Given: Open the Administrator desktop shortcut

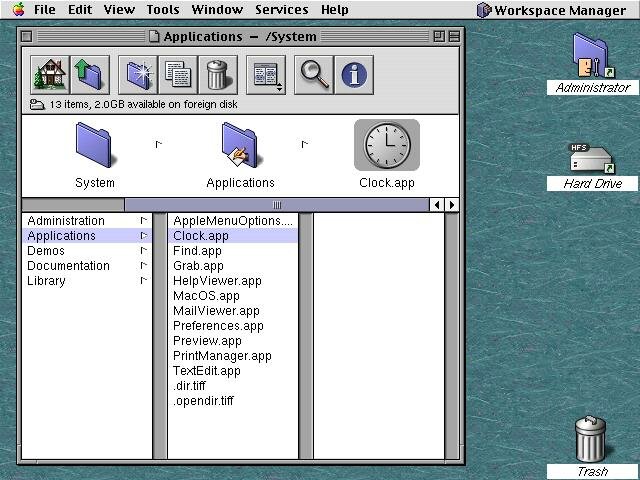Looking at the screenshot, I should click(x=593, y=56).
